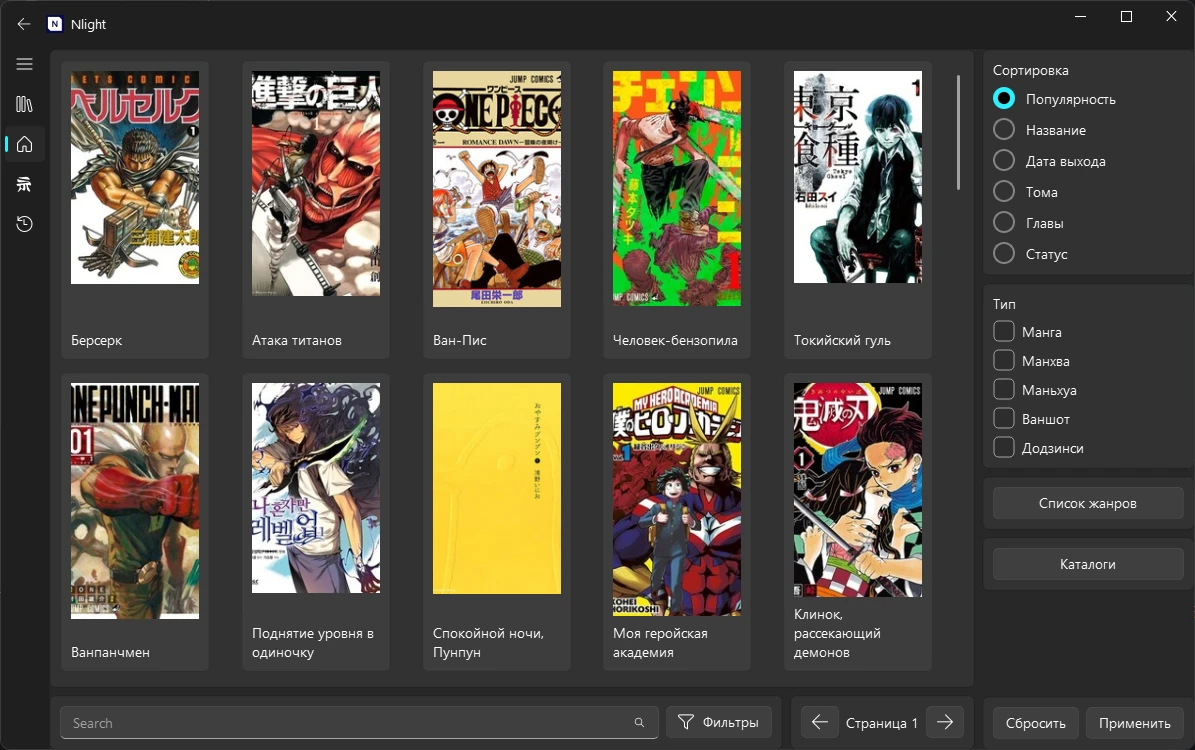This screenshot has height=750, width=1195.
Task: Select Тома sorting option
Action: tap(1004, 192)
